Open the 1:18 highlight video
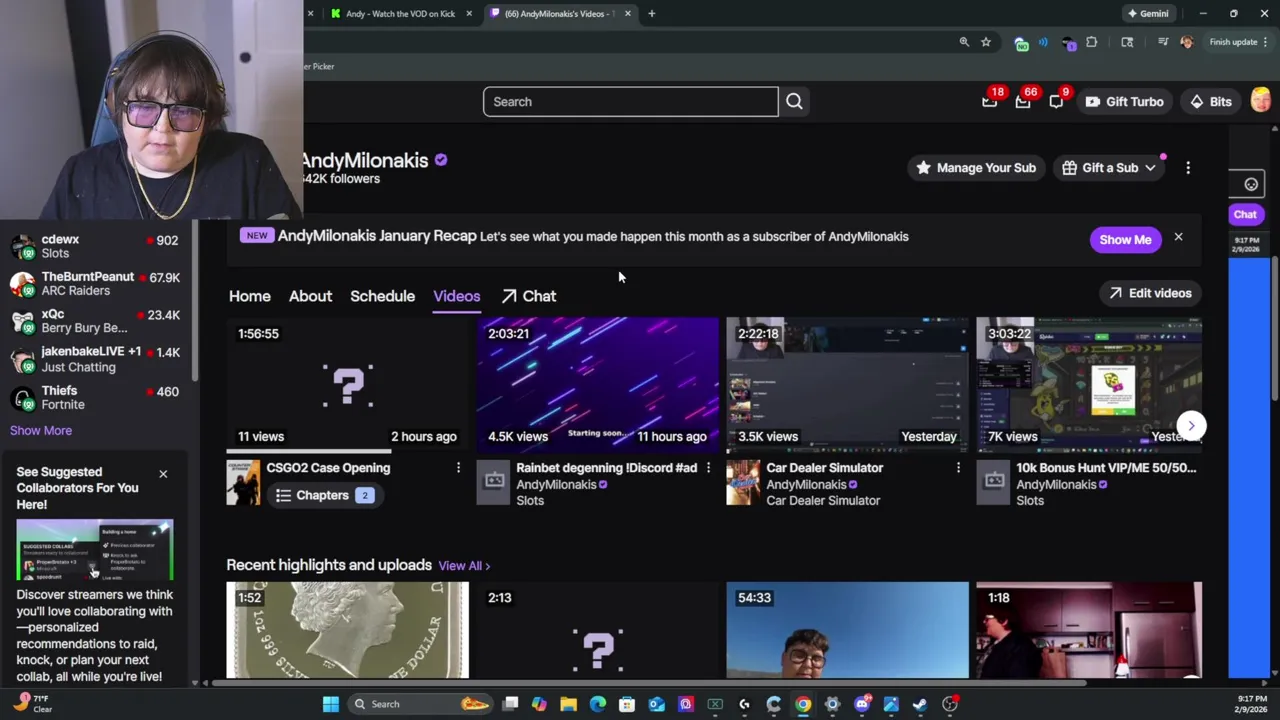The height and width of the screenshot is (720, 1280). point(1089,630)
